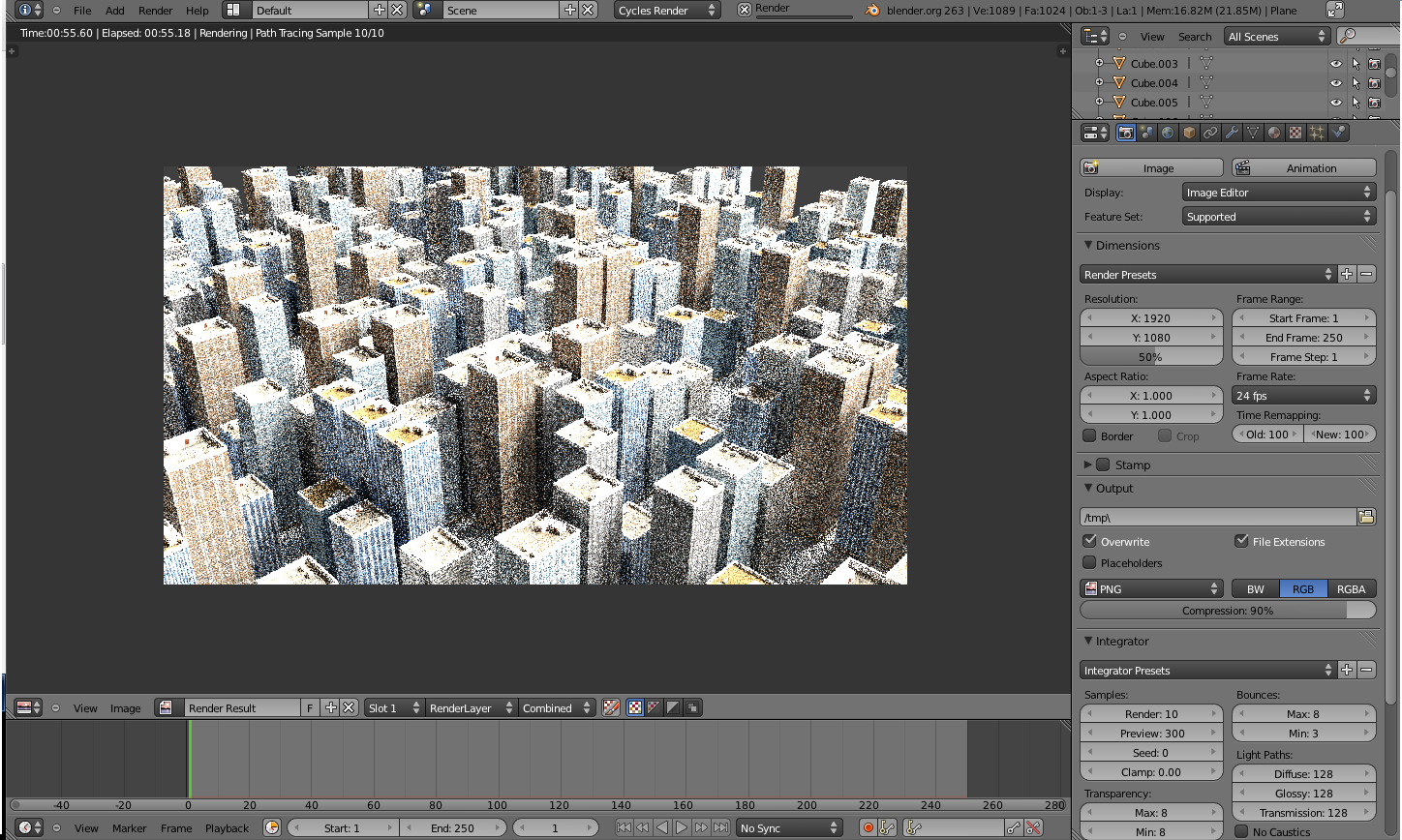This screenshot has width=1402, height=840.
Task: Open the Integrator Presets dropdown
Action: (1207, 671)
